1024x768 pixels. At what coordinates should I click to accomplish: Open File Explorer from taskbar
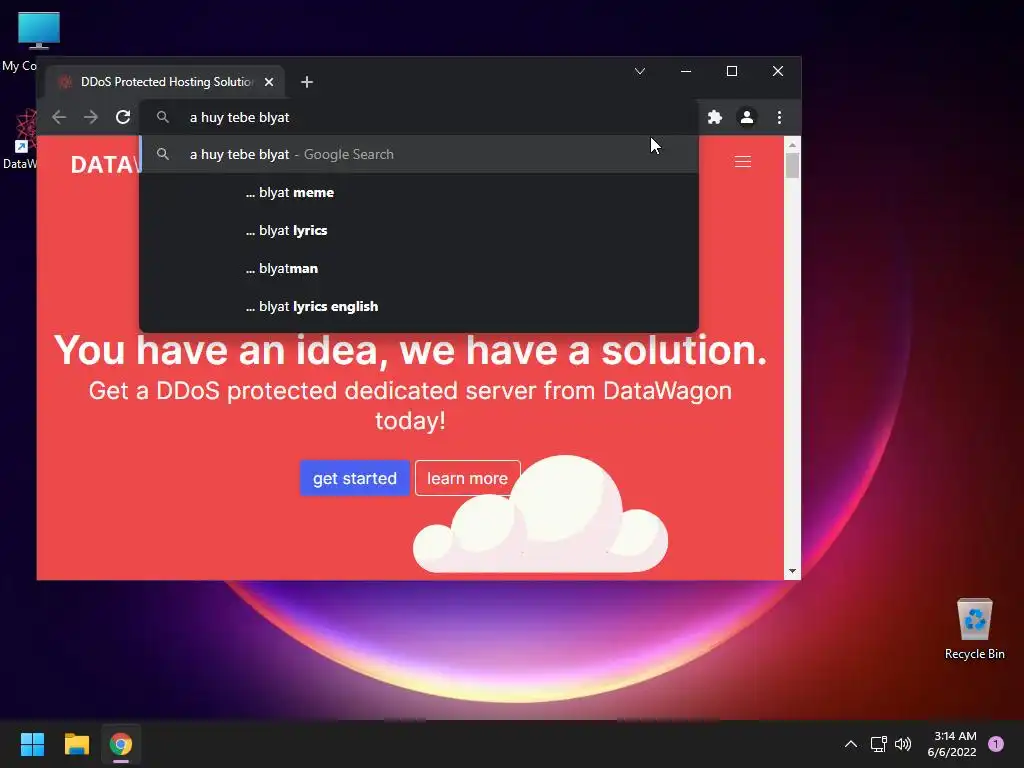(x=76, y=744)
